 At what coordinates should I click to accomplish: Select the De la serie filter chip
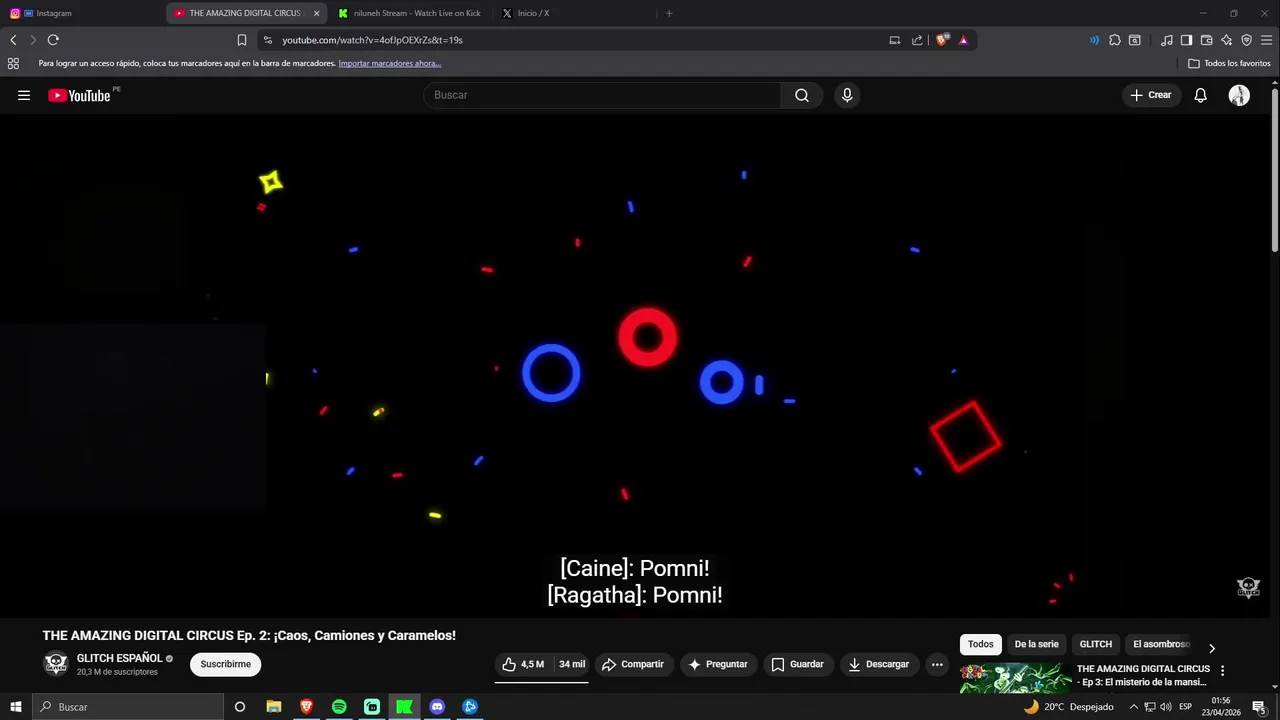[1036, 644]
